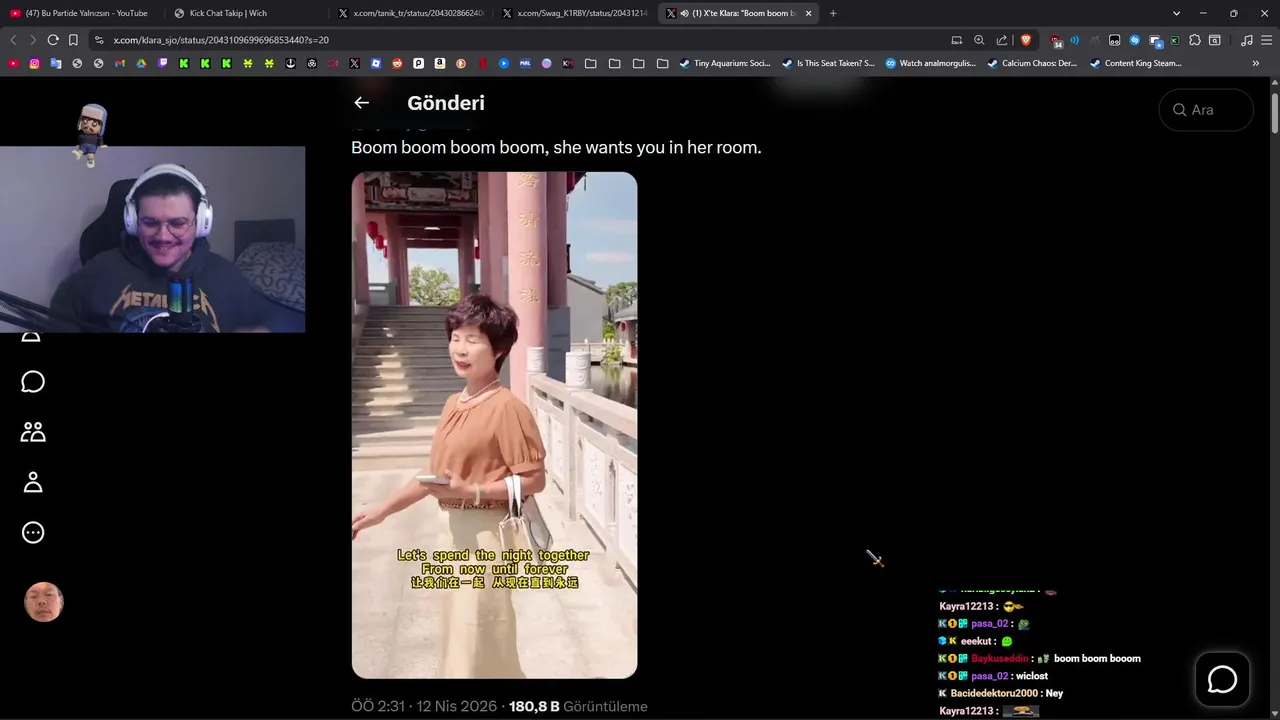
Task: Open the Reddit bookmark icon
Action: 397,63
